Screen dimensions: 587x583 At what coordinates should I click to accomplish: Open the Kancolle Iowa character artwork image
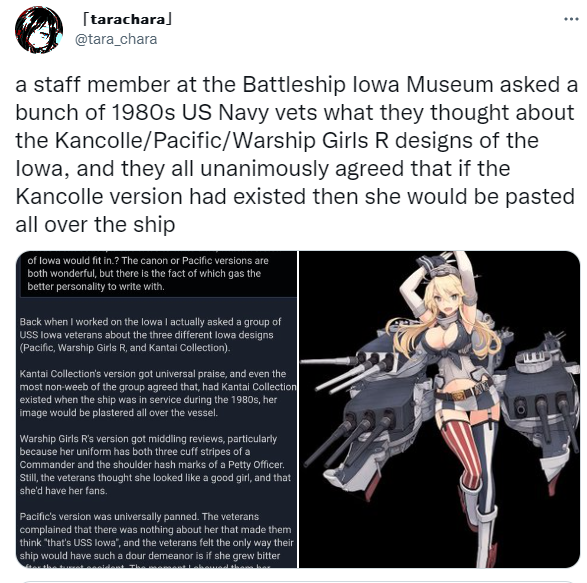pyautogui.click(x=440, y=409)
